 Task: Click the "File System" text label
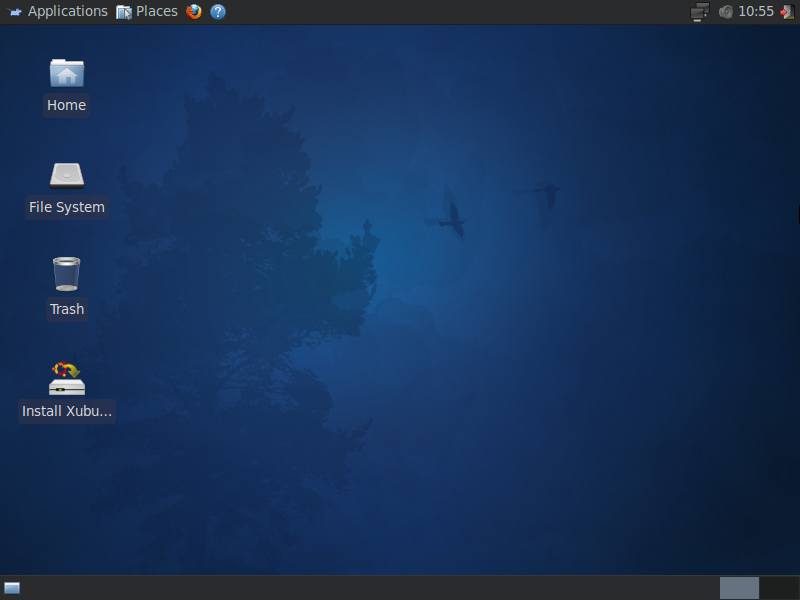point(67,207)
